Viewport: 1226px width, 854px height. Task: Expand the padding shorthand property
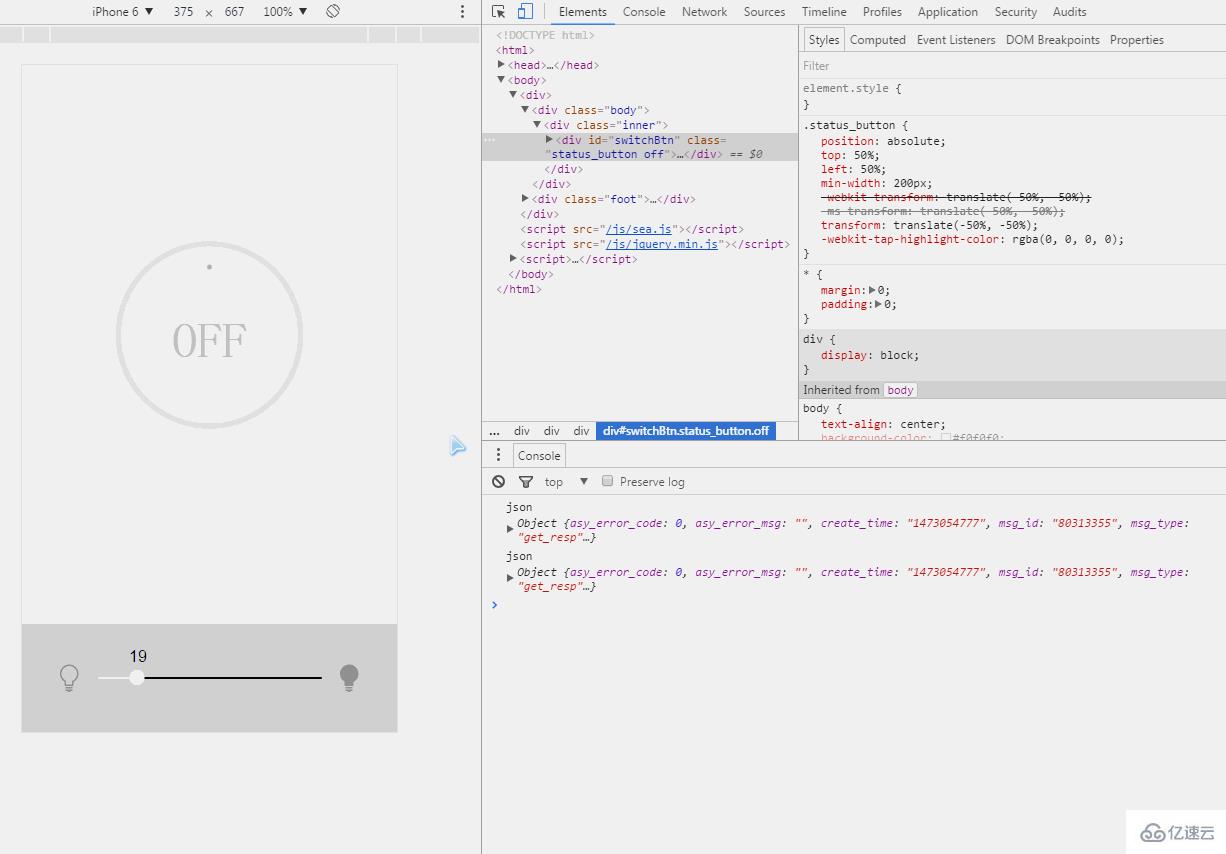tap(879, 304)
